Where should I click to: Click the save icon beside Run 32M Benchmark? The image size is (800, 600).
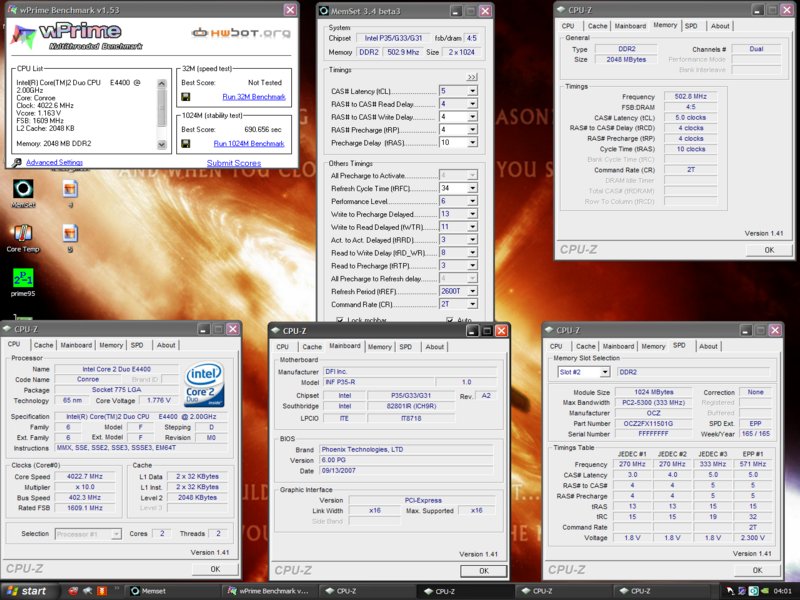(x=186, y=96)
